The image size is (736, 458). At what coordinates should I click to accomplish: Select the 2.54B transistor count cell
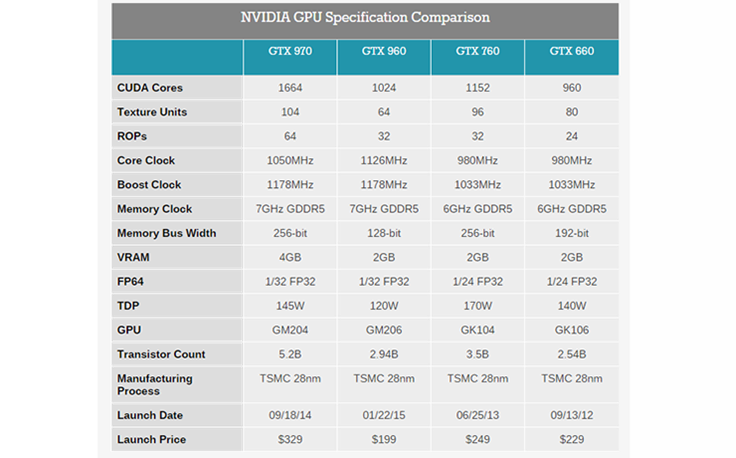tap(572, 354)
